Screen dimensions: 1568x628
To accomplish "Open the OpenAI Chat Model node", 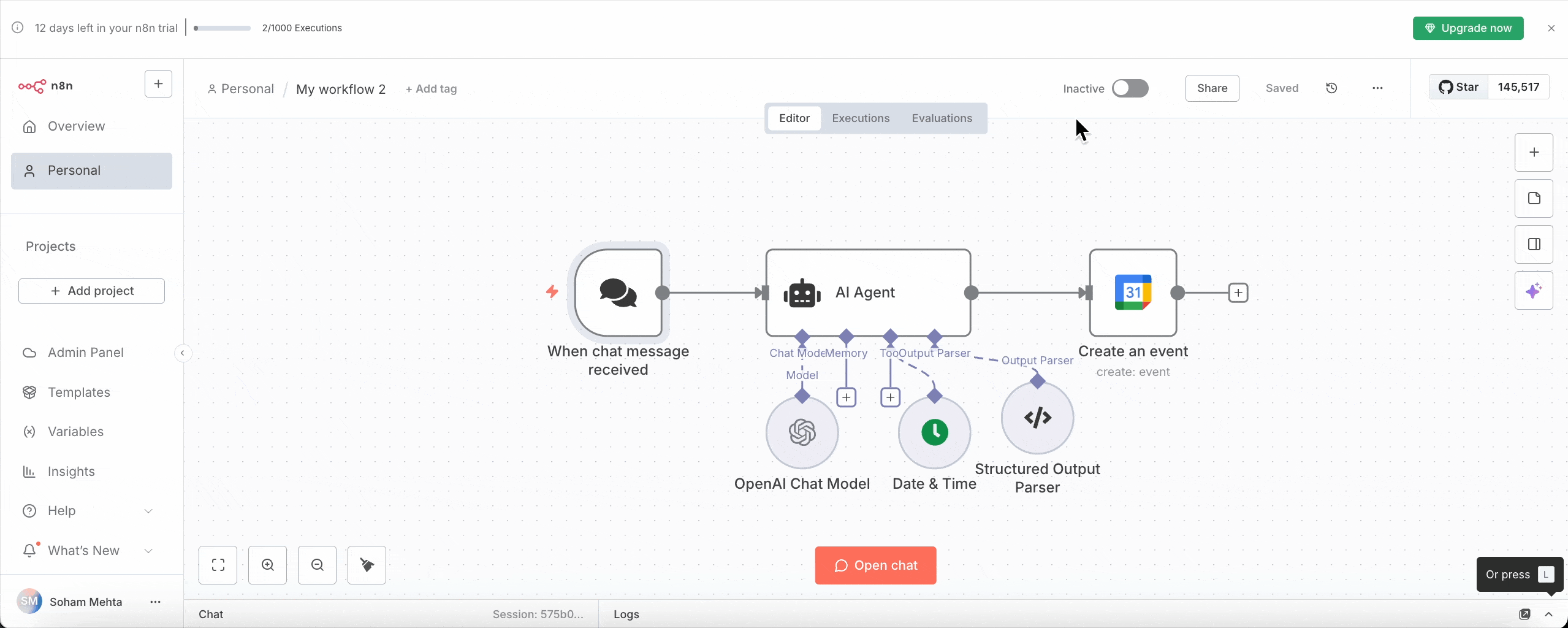I will pyautogui.click(x=802, y=433).
